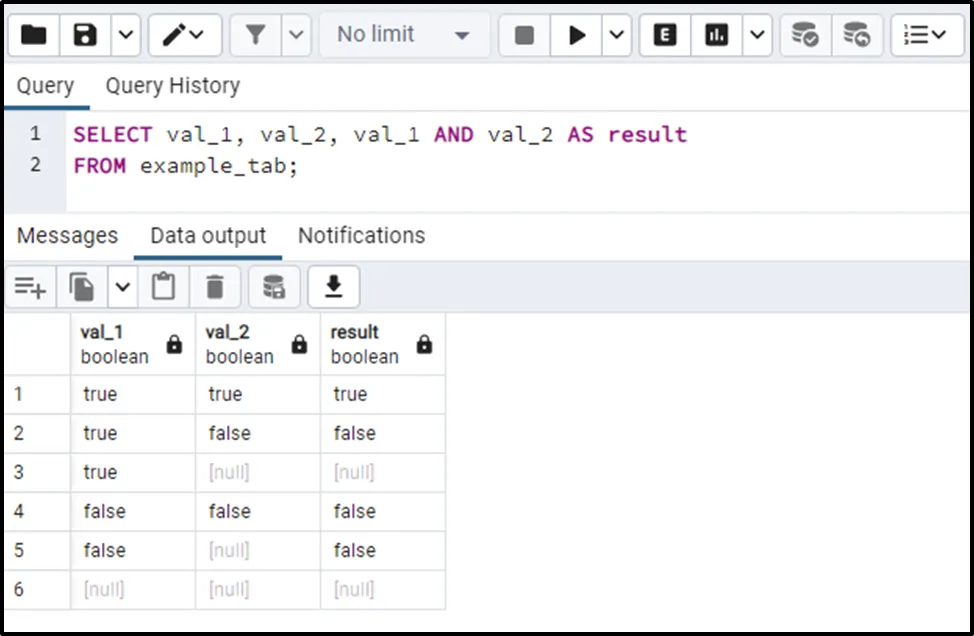Click the Rollback transaction icon
The height and width of the screenshot is (636, 974).
856,35
